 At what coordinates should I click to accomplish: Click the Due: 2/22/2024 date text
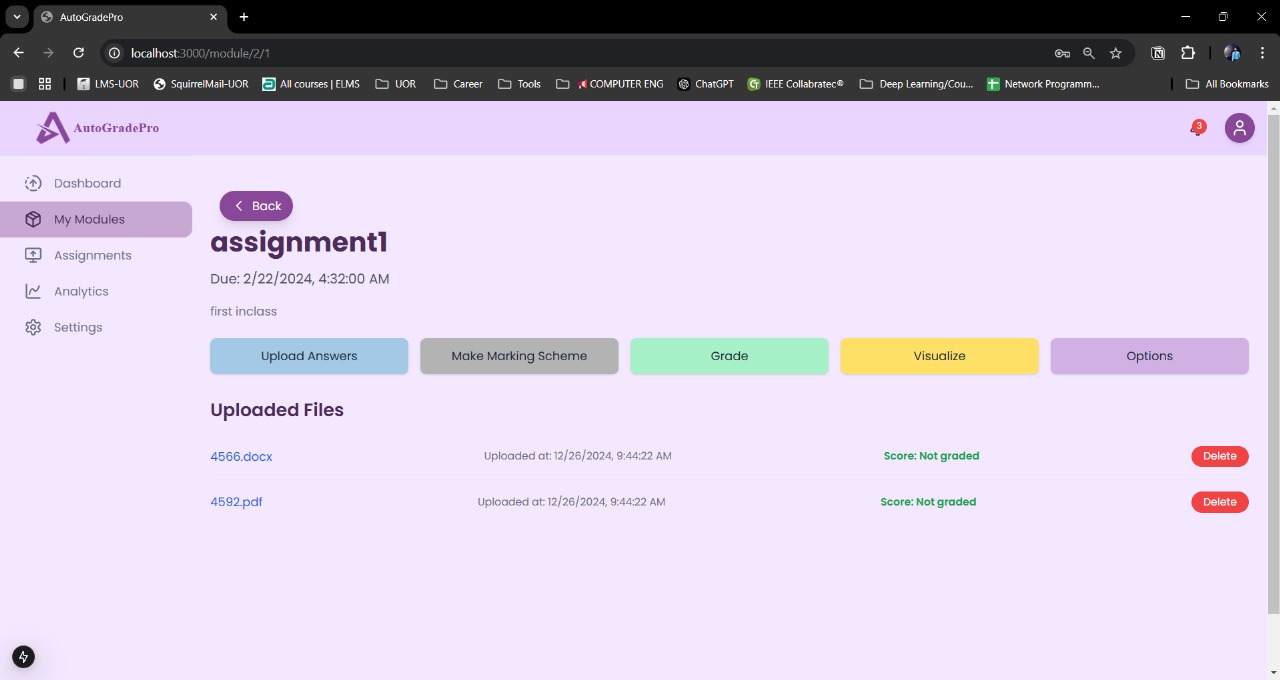point(300,279)
